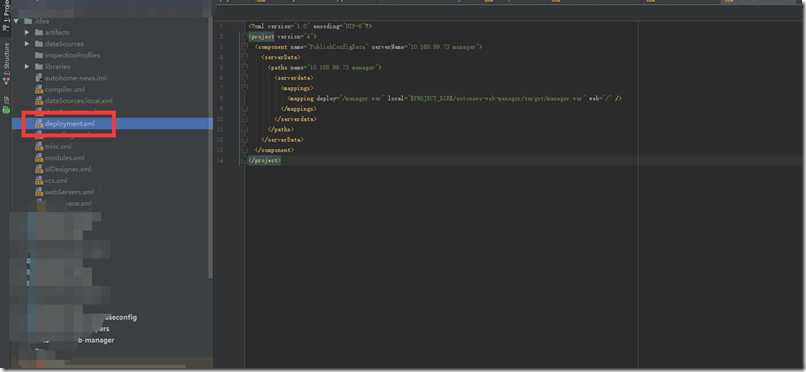
Task: Expand the dataSources folder
Action: click(27, 44)
